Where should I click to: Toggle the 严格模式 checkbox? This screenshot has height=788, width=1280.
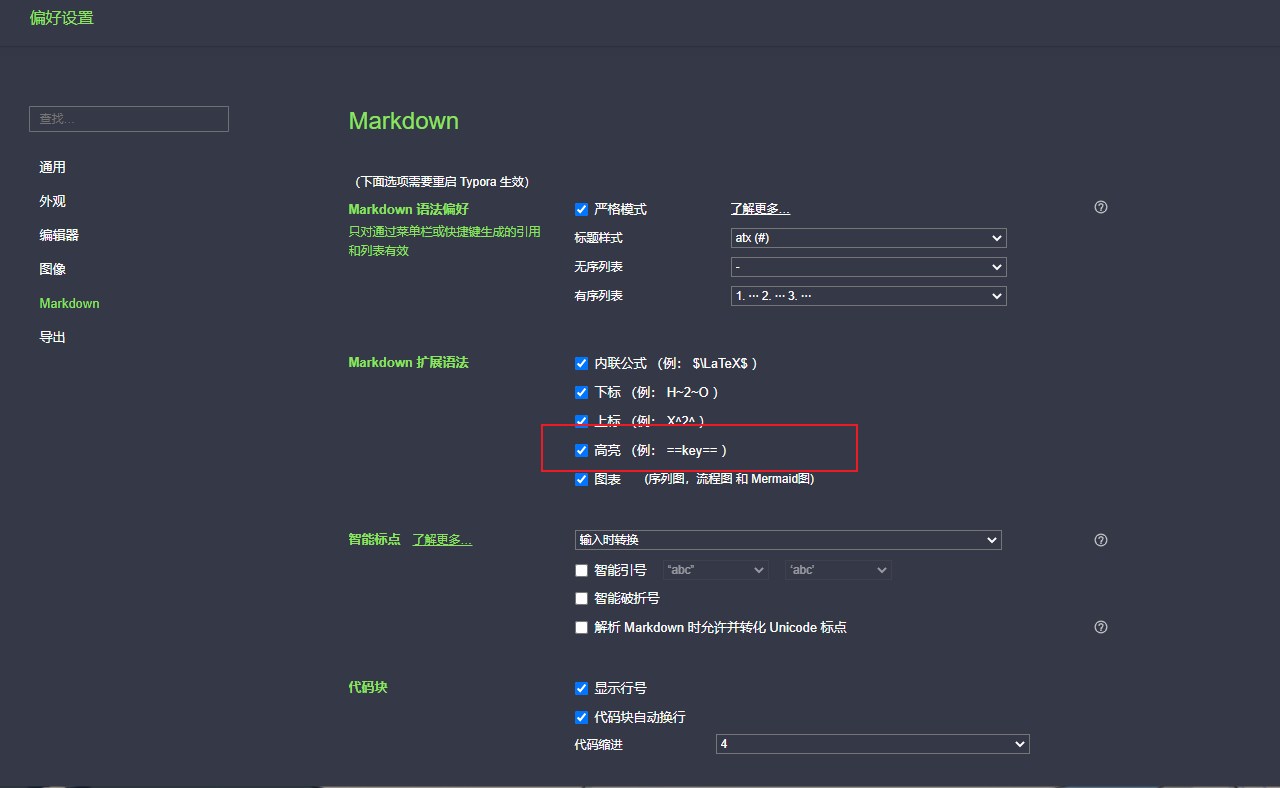(x=581, y=209)
